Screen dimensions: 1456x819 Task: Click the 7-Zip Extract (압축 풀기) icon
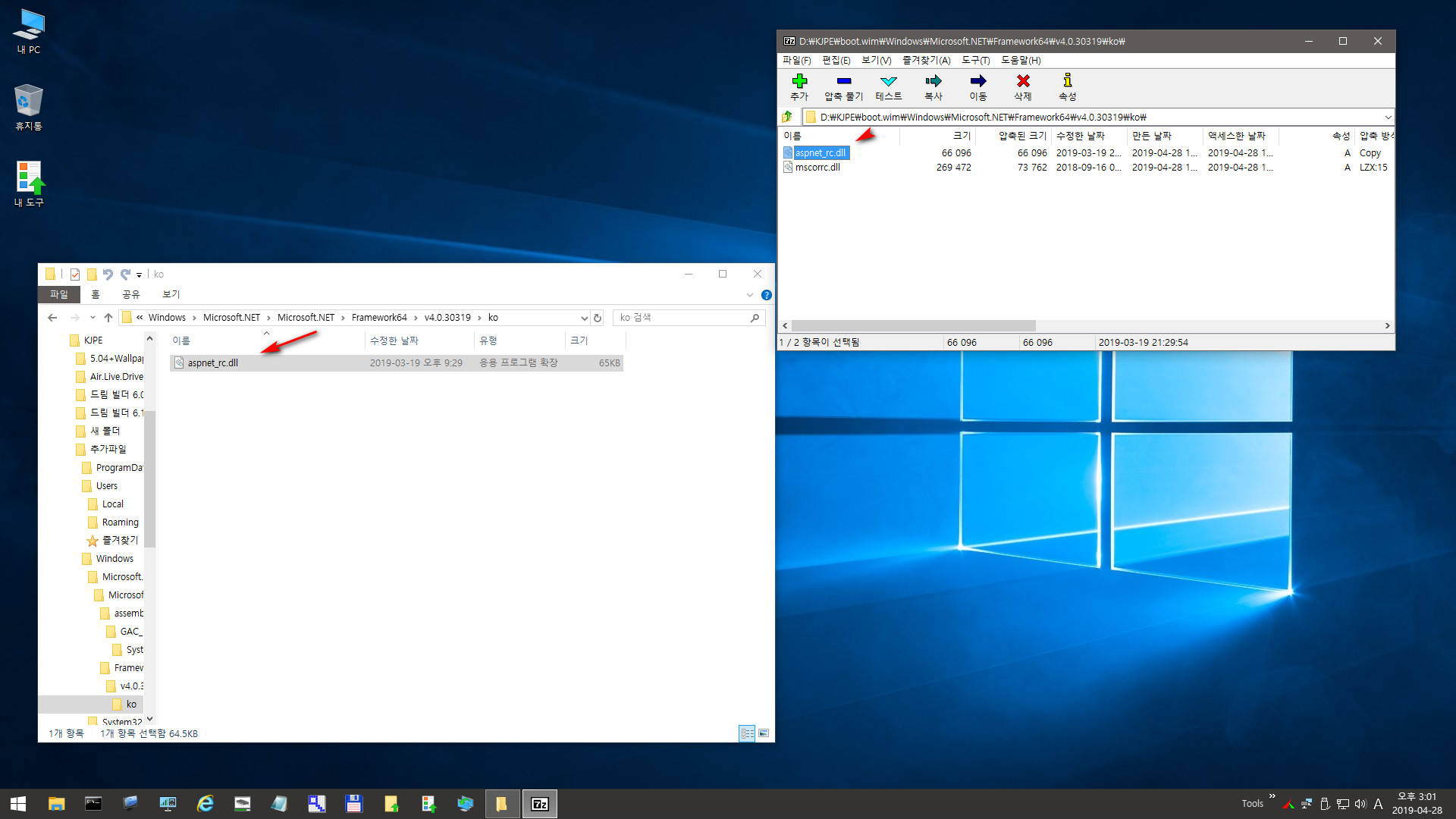[844, 81]
